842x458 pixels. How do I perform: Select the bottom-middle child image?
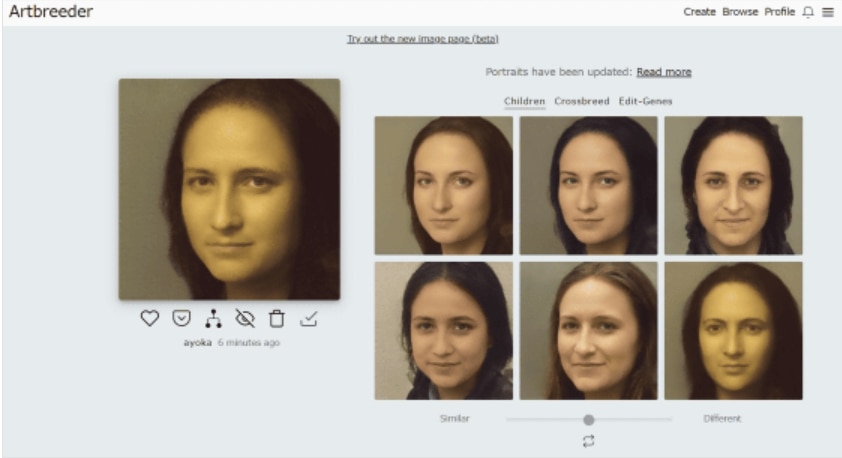589,331
